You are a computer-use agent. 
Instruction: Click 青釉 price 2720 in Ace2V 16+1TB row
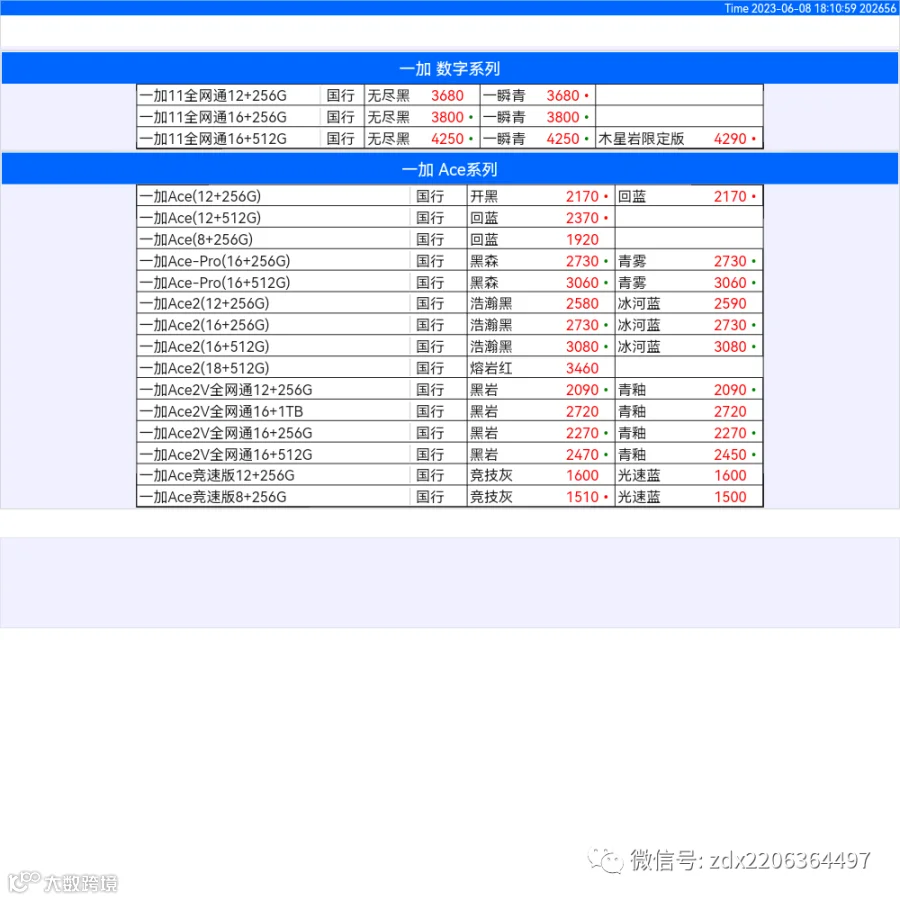click(730, 412)
